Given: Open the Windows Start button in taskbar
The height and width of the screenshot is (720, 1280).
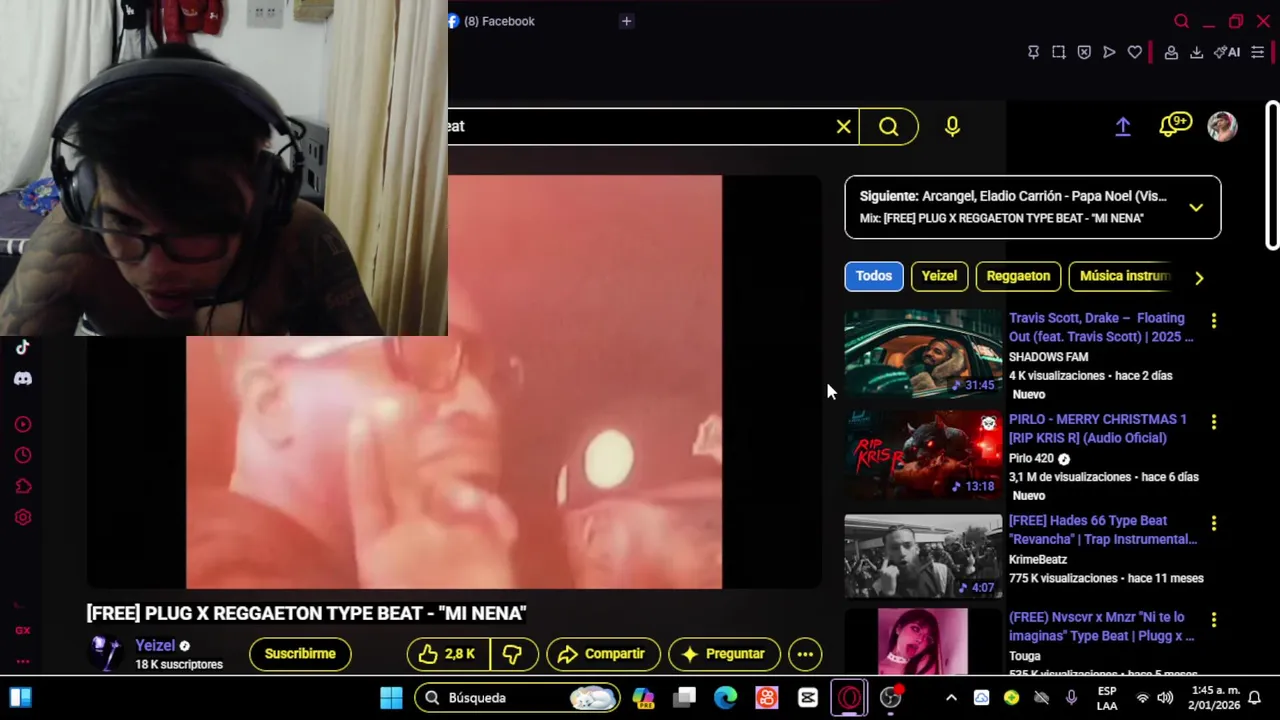Looking at the screenshot, I should point(391,698).
